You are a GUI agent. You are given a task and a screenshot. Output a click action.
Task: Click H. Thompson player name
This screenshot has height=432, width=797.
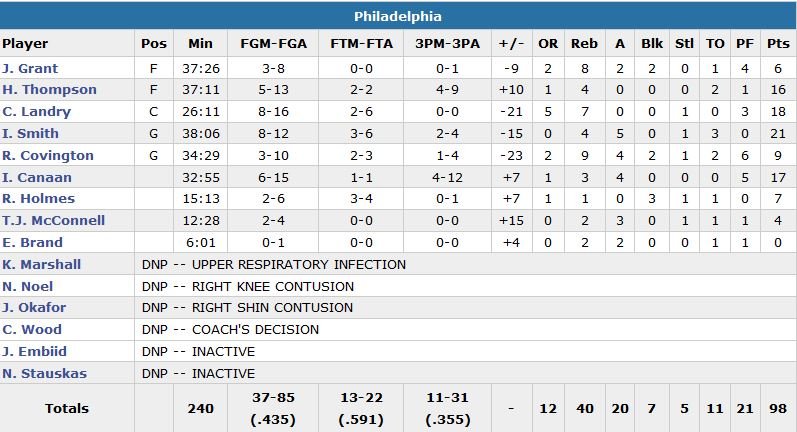[49, 90]
